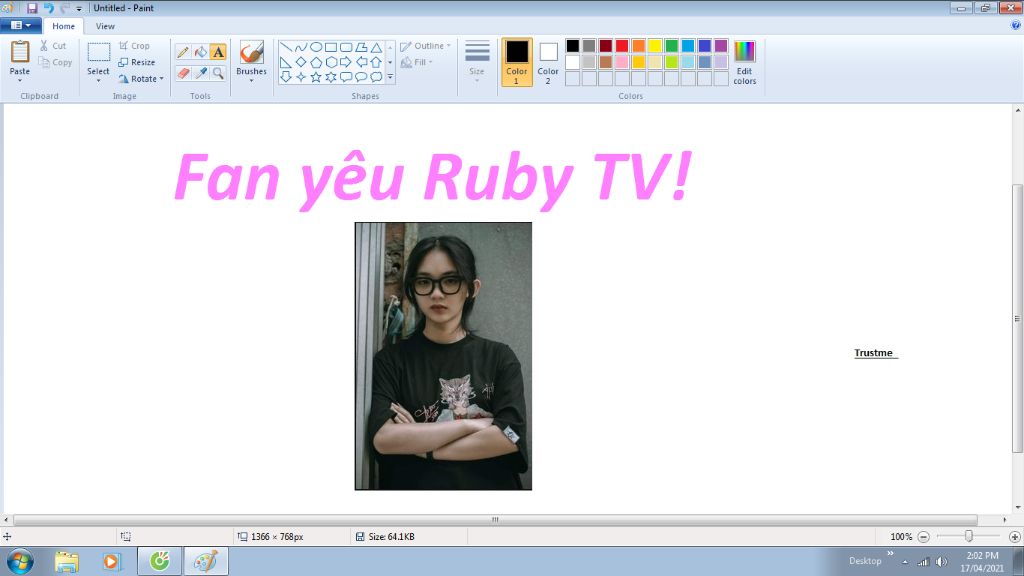Pick the red color swatch
Viewport: 1024px width, 576px height.
tap(622, 46)
